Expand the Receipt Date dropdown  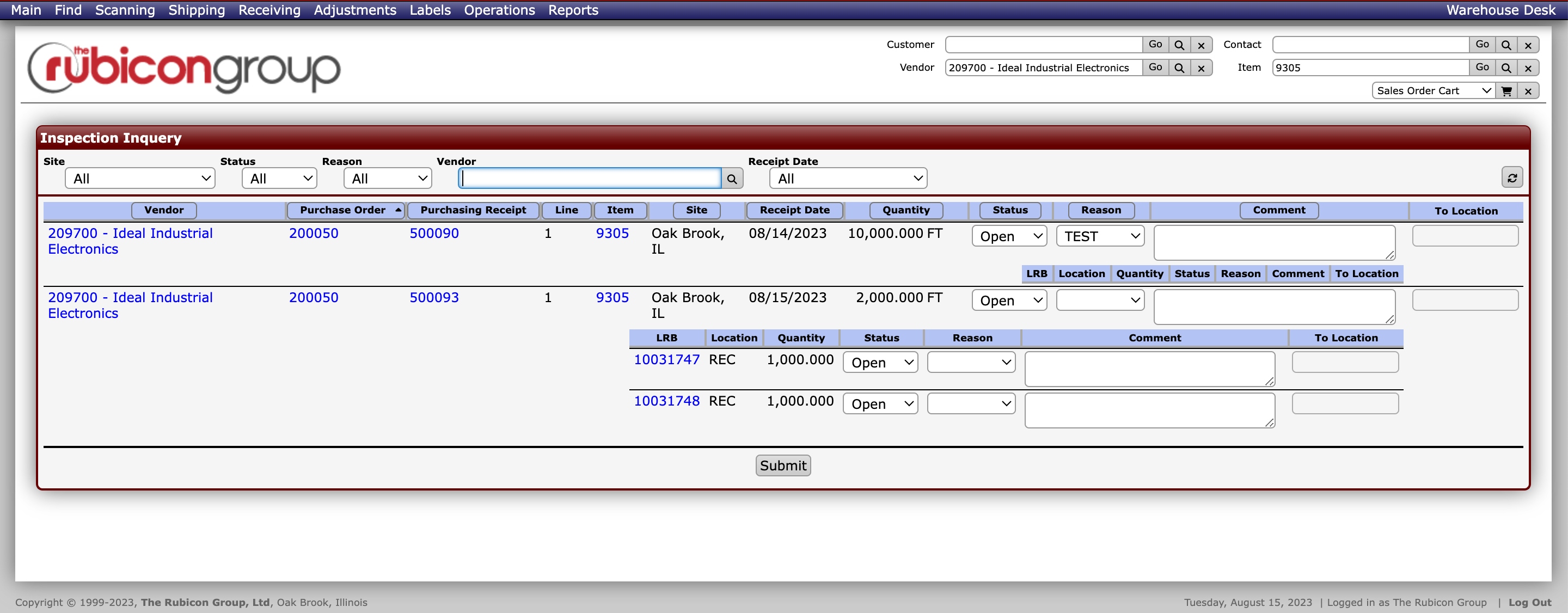click(x=847, y=178)
